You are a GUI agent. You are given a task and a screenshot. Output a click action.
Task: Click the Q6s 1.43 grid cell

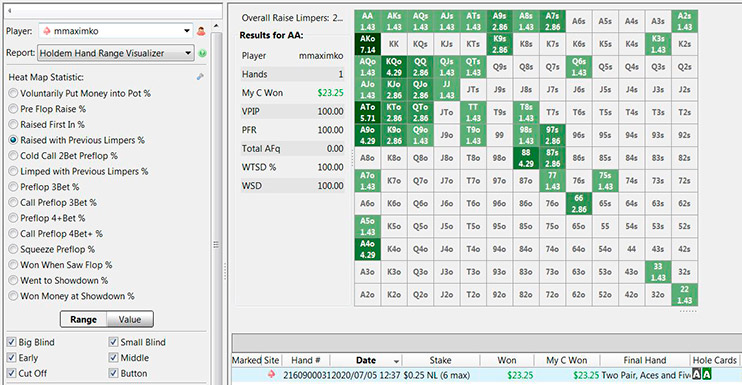pos(579,67)
